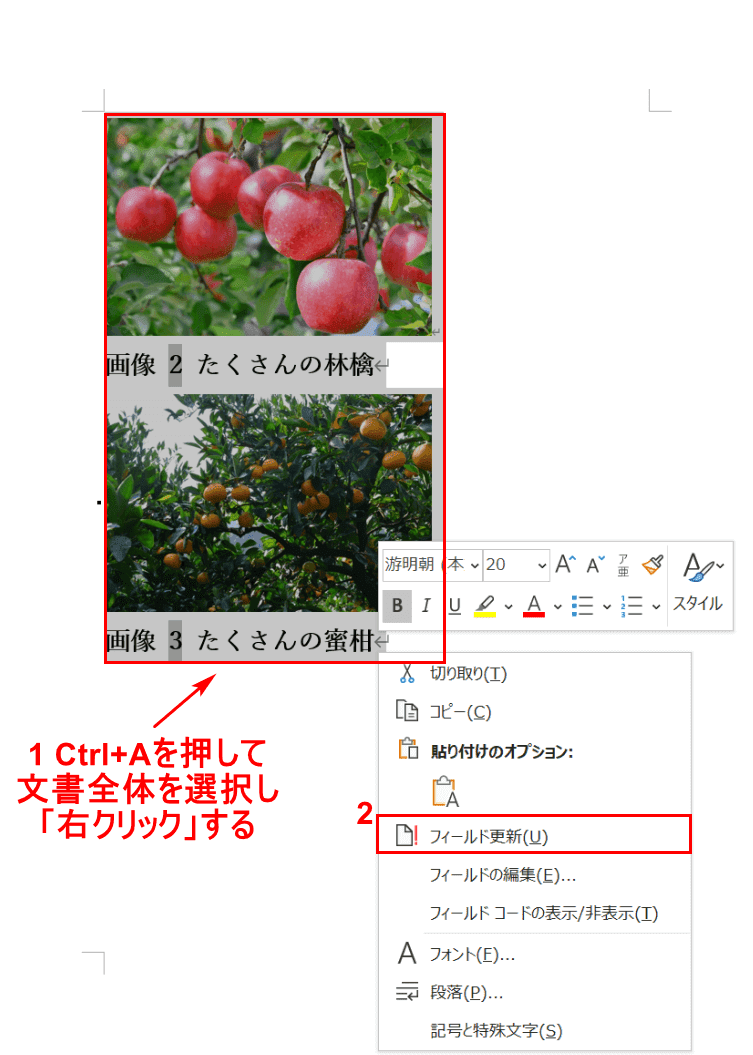The image size is (753, 1055).
Task: Click the paragraph lines icon
Action: tap(407, 992)
